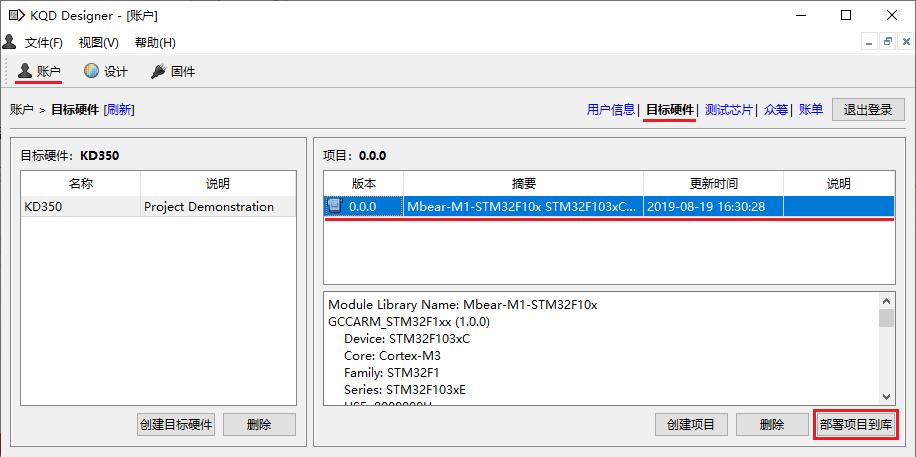Click the details pane scrollbar thumb
The width and height of the screenshot is (916, 457).
pos(886,318)
